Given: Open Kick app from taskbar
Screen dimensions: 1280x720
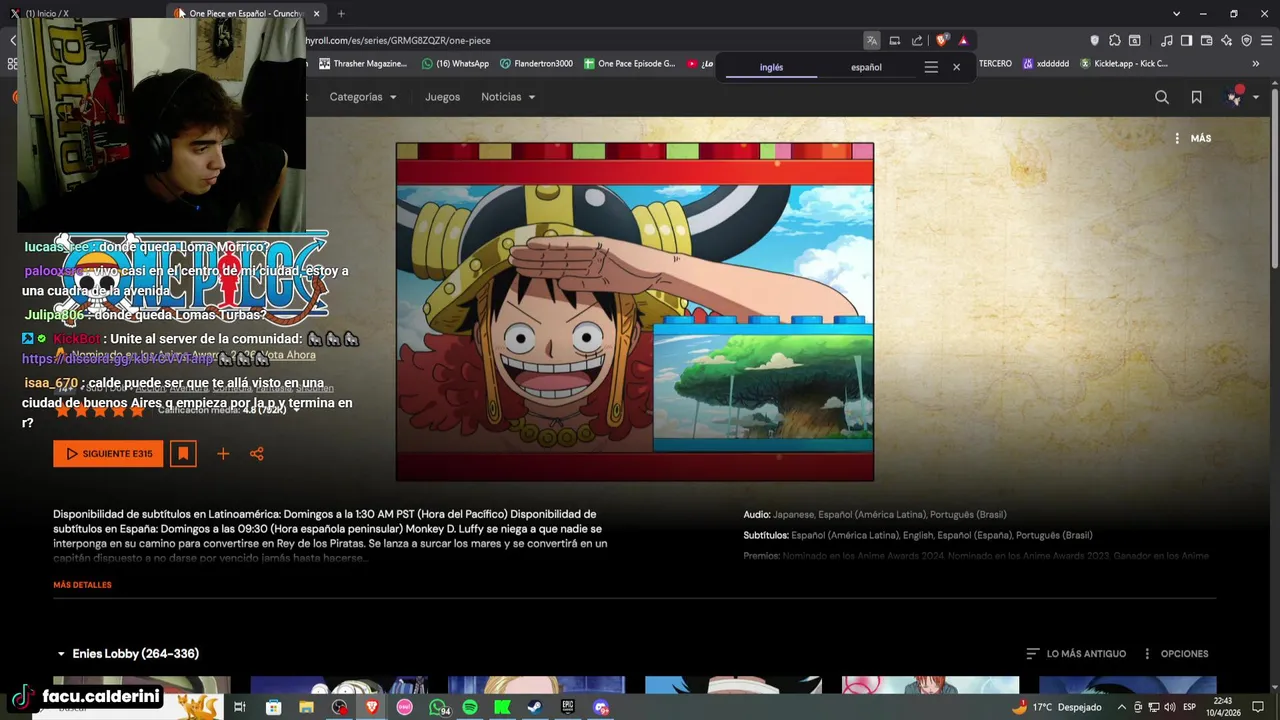Looking at the screenshot, I should 502,707.
